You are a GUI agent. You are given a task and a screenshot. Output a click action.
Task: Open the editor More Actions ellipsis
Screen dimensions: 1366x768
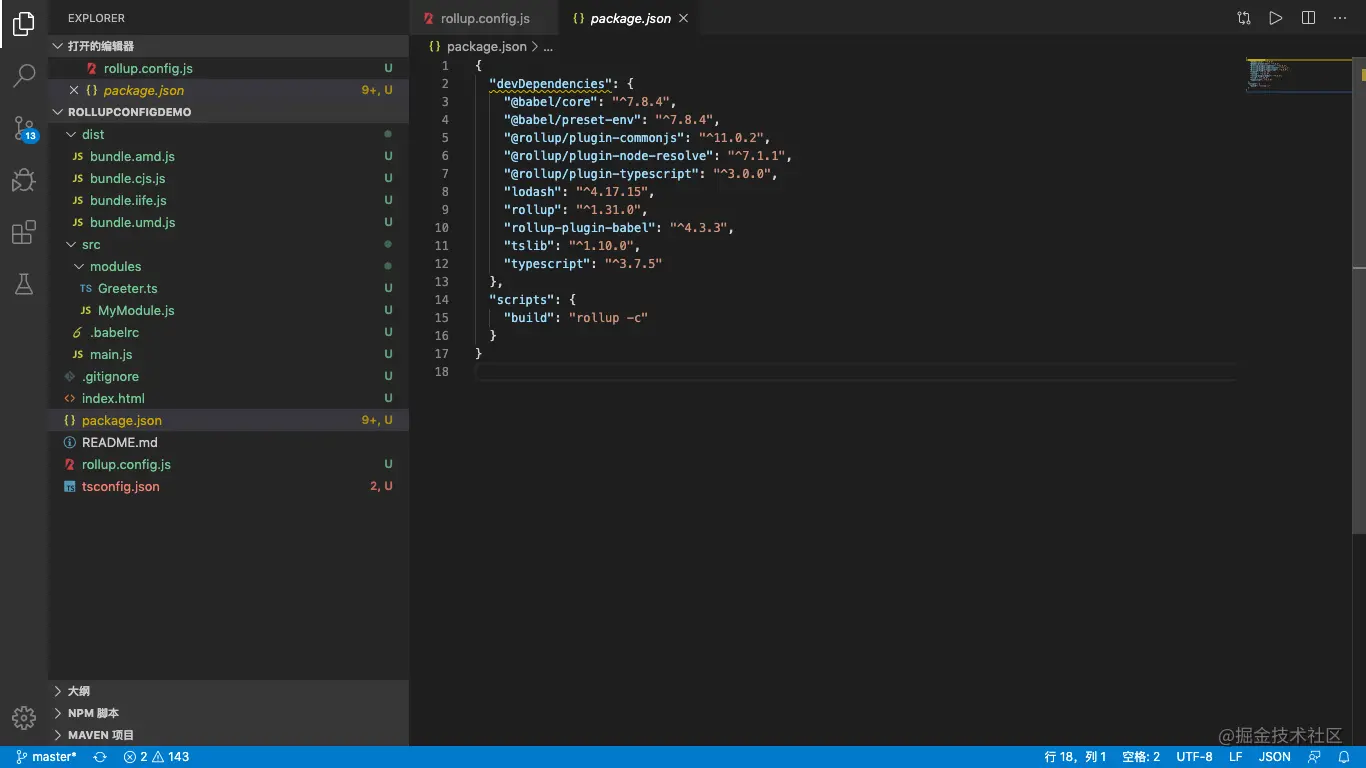[1340, 18]
